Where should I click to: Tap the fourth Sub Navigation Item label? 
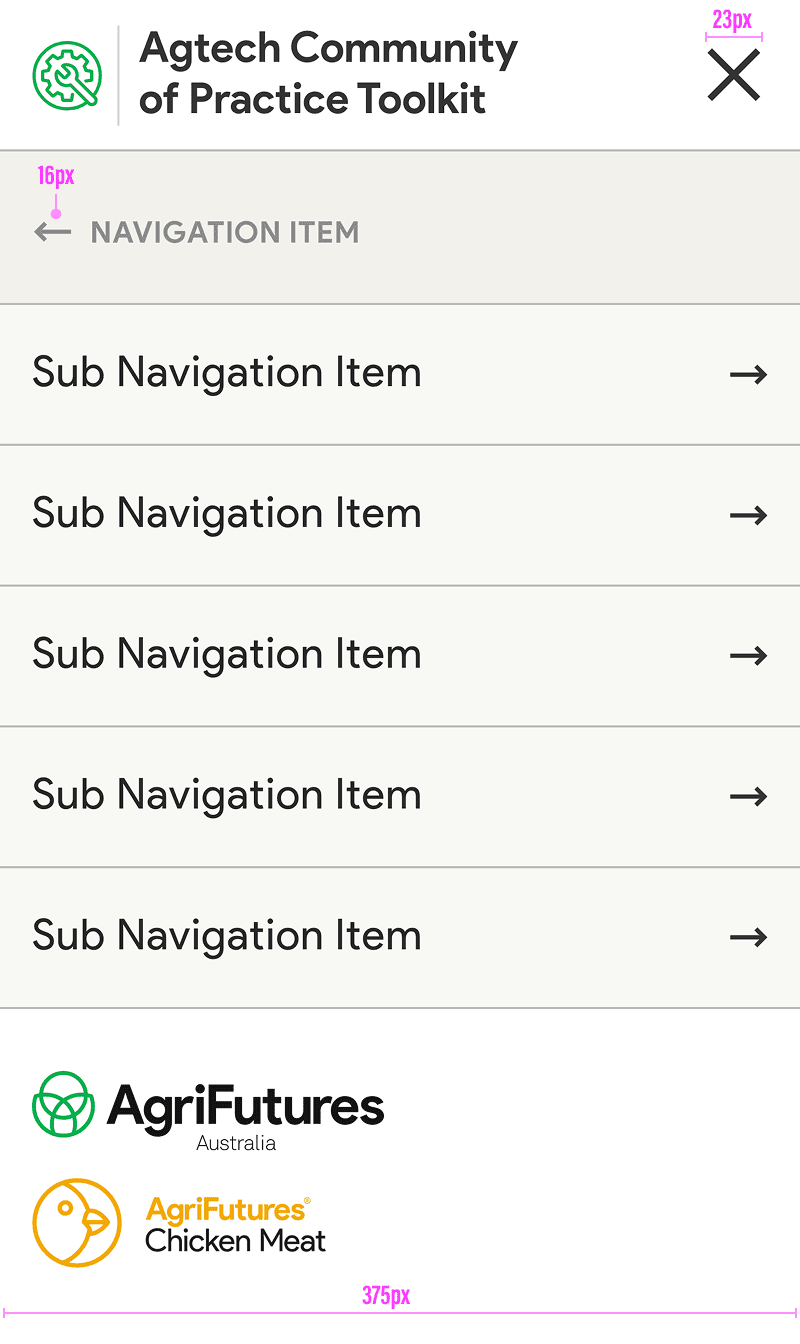point(227,796)
